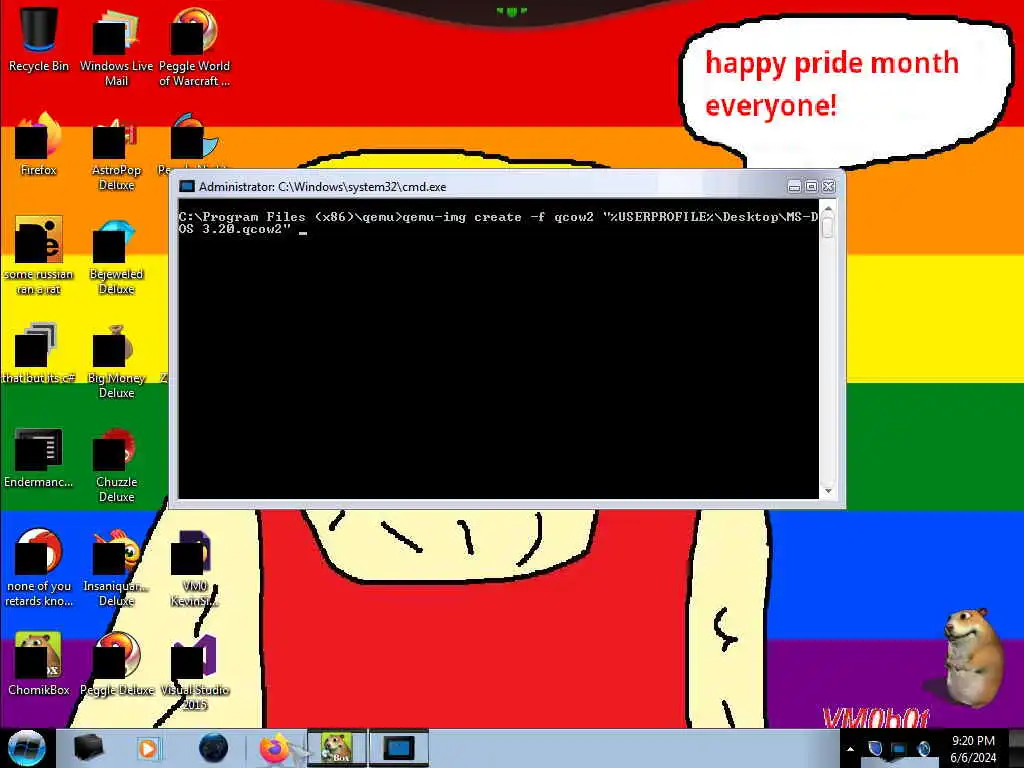
Task: Minimize the cmd.exe window
Action: coord(794,187)
